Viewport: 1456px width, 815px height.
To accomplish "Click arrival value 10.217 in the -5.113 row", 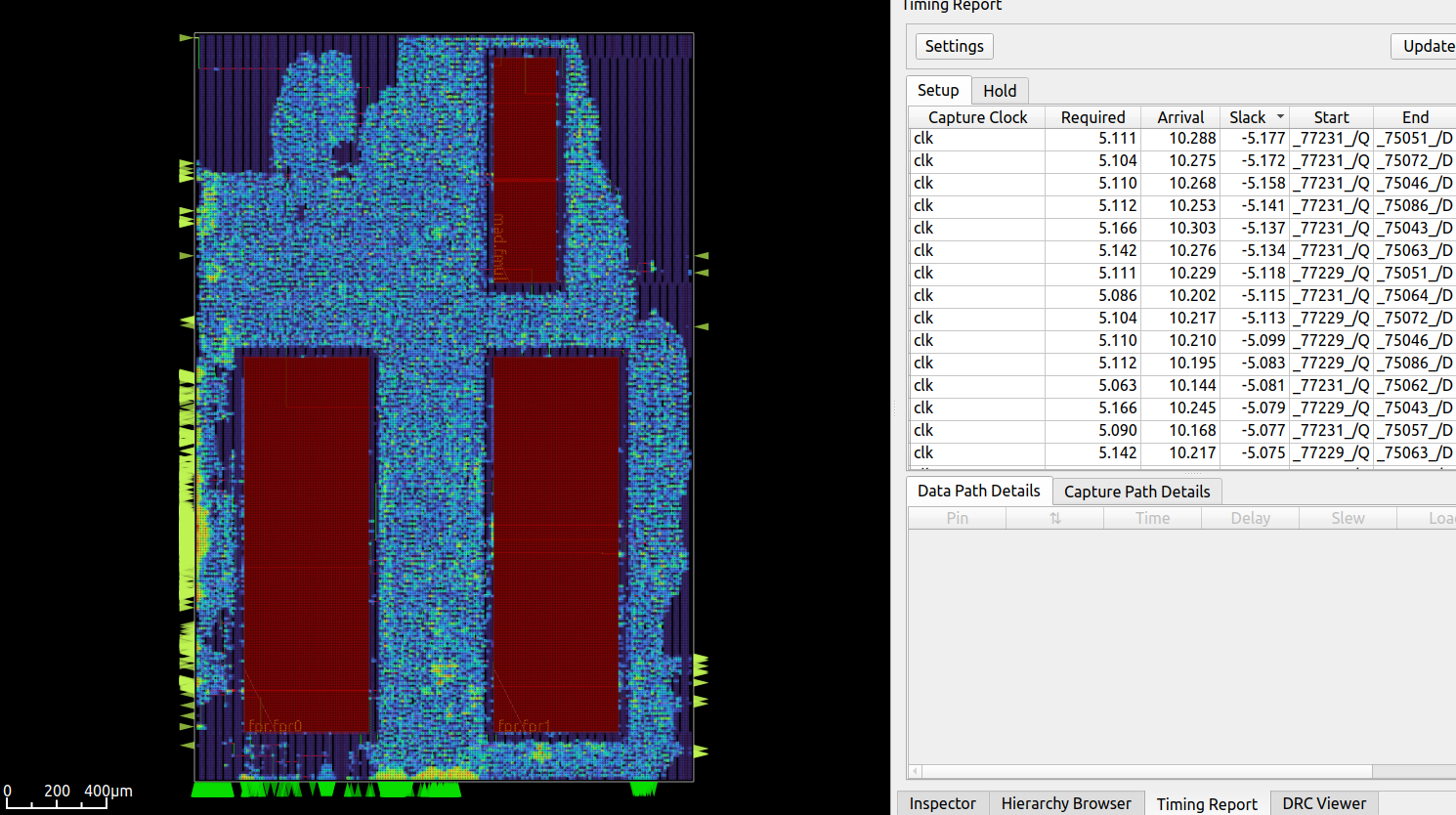I will click(1192, 319).
